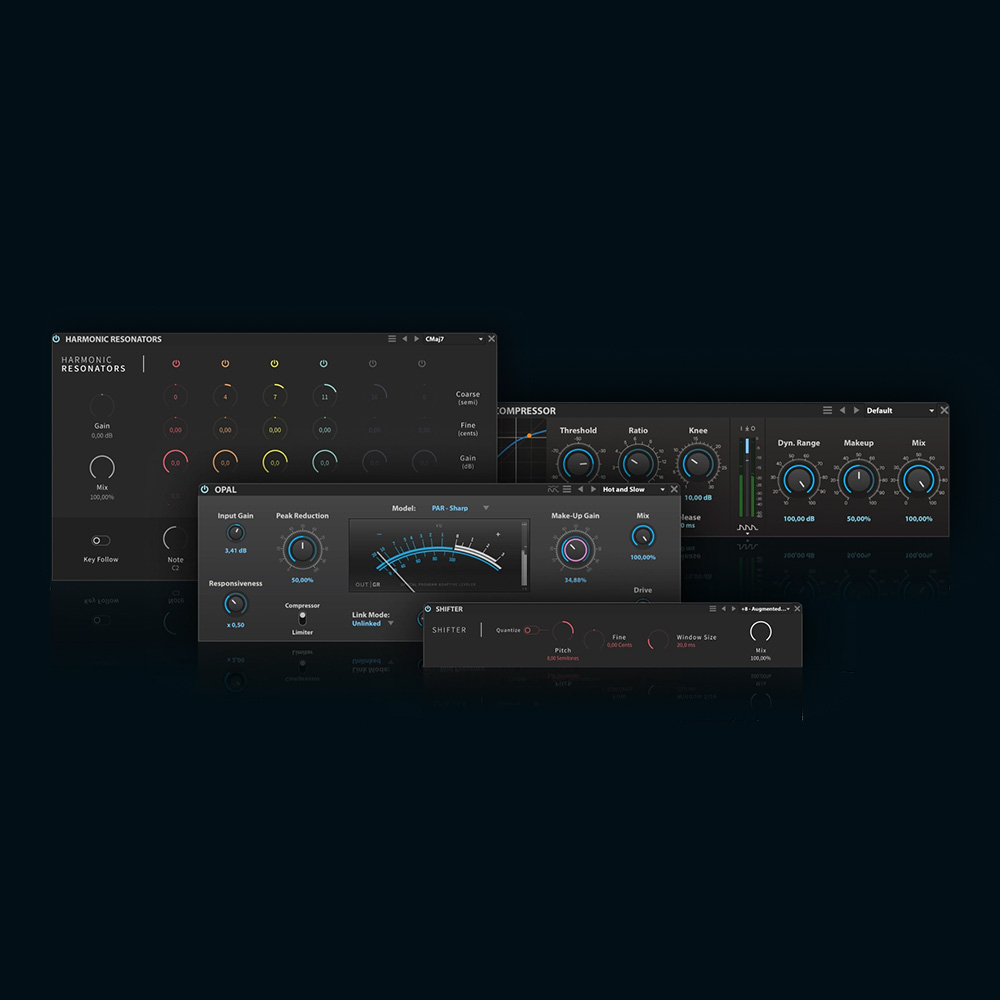Open the Compressor hamburger menu
The height and width of the screenshot is (1000, 1000).
(x=828, y=410)
